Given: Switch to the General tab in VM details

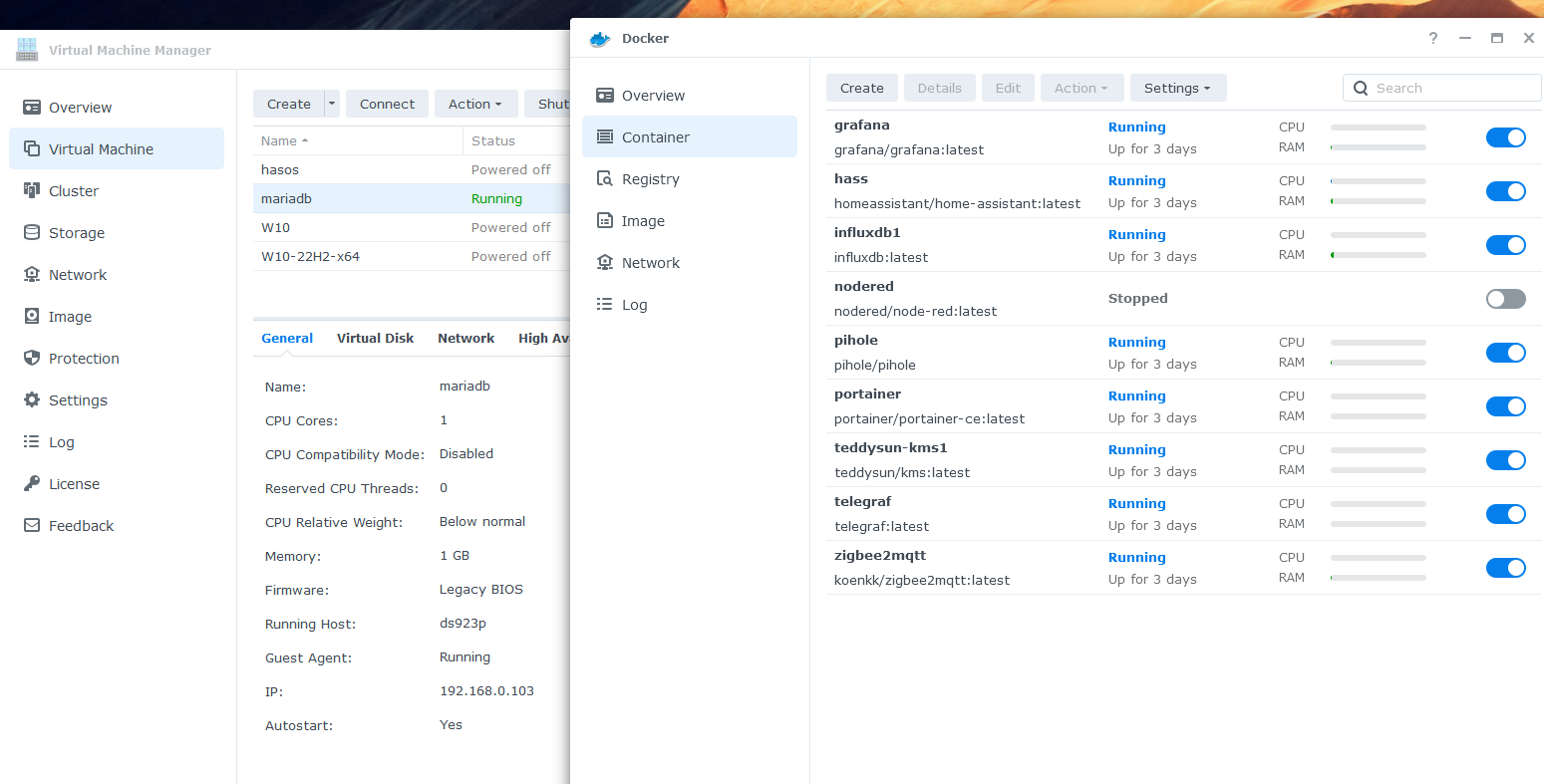Looking at the screenshot, I should click(287, 338).
